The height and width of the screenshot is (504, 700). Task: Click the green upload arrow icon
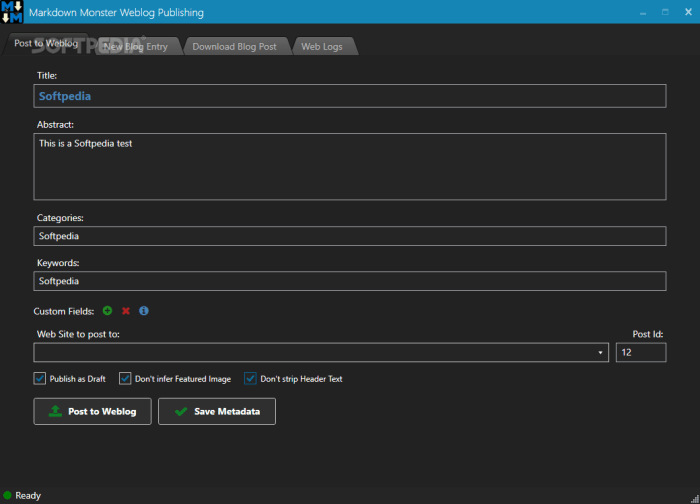point(55,411)
